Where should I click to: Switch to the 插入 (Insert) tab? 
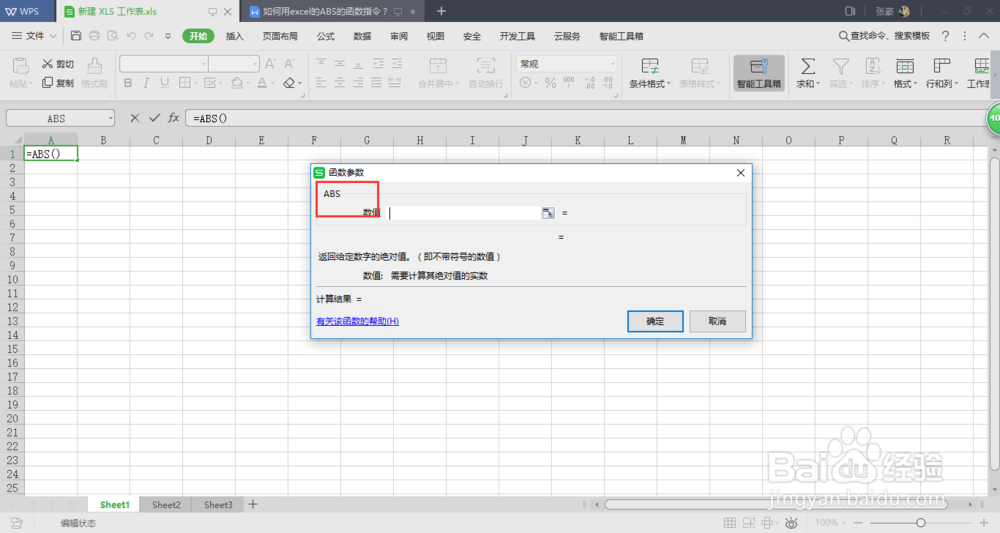pyautogui.click(x=235, y=36)
